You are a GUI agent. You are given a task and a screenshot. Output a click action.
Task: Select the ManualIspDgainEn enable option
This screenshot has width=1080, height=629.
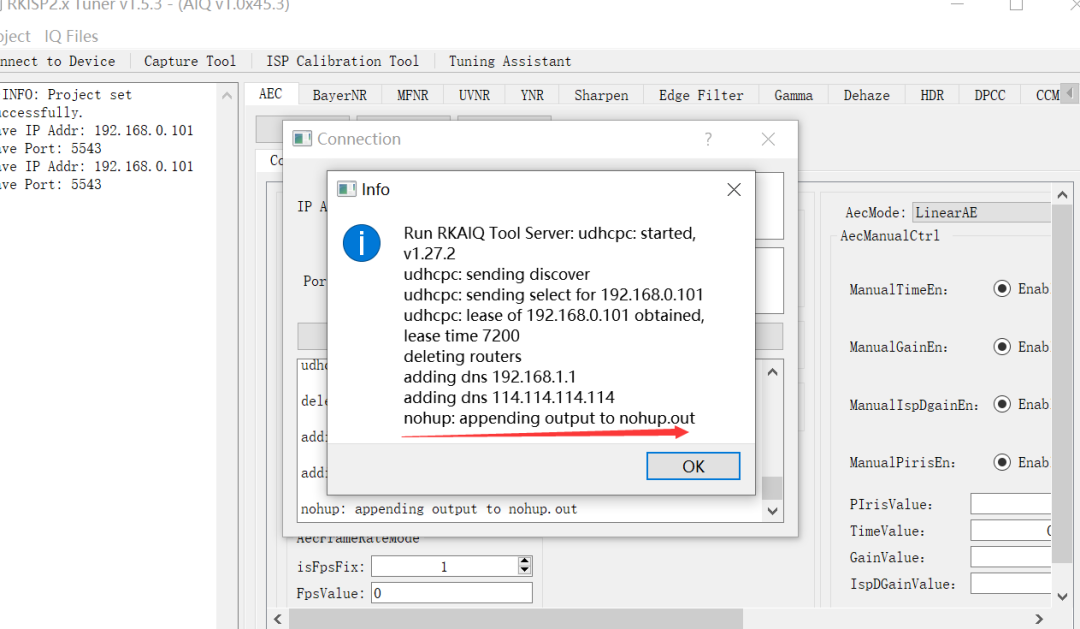coord(1002,404)
